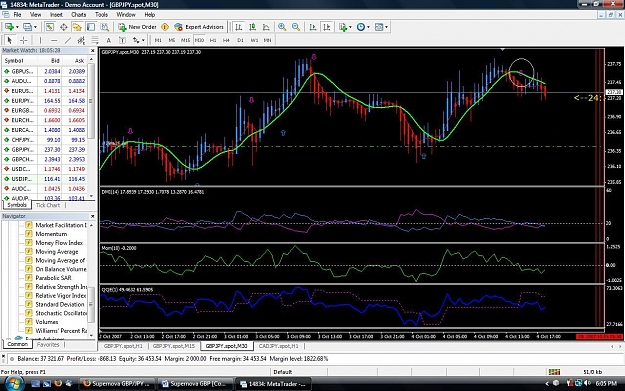Select the Equidistant Channel tool
The image size is (625, 391).
81,40
